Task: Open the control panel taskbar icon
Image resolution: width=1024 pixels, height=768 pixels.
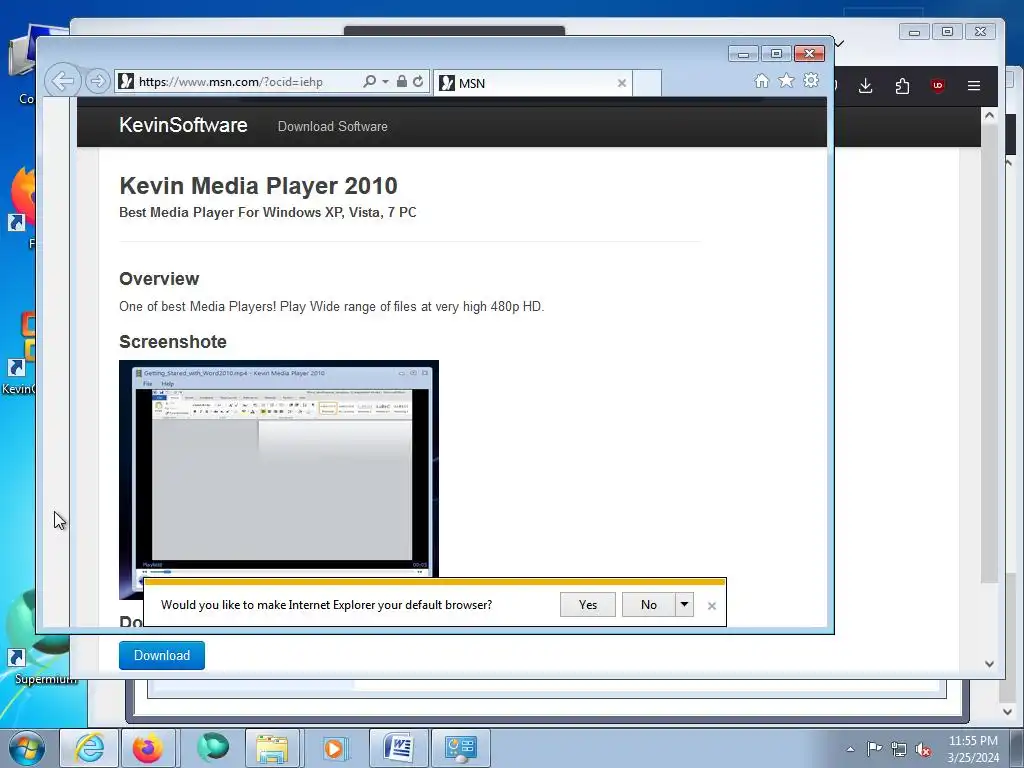Action: pos(461,748)
